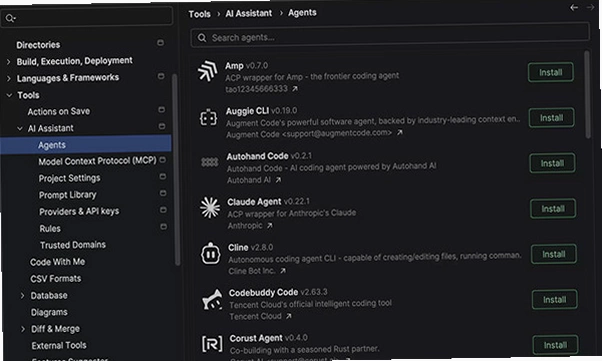The height and width of the screenshot is (361, 602).
Task: Open external link arrow next to Cline Bot Inc.
Action: 283,271
